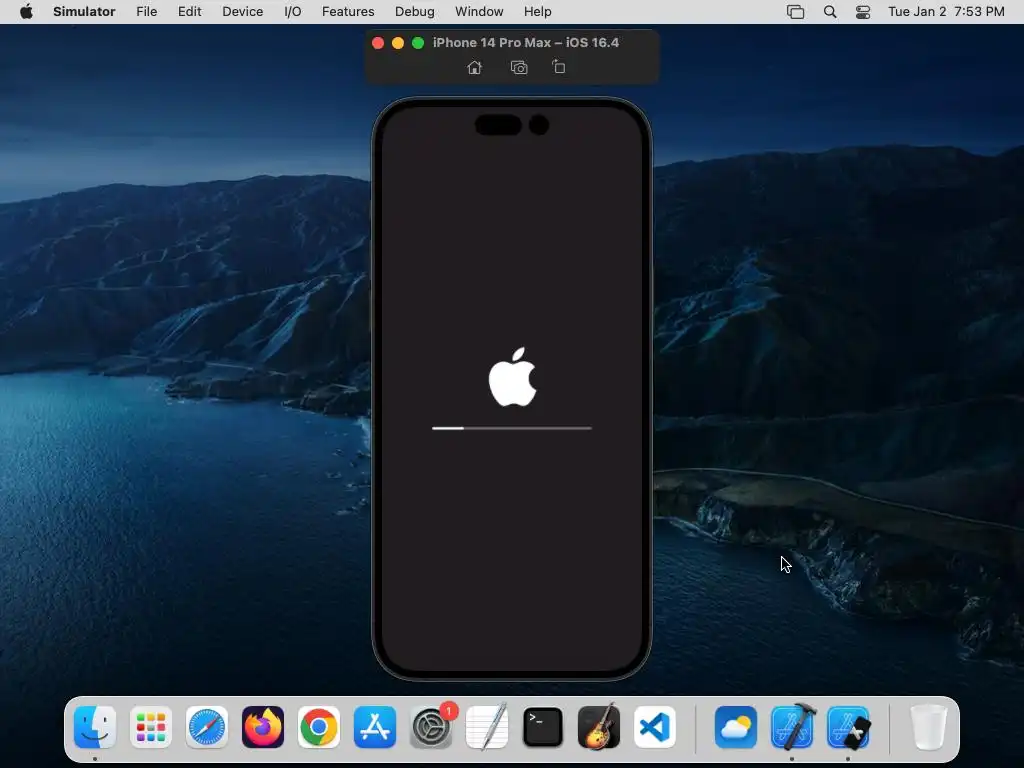Screen dimensions: 1024x768
Task: Open the Apple menu
Action: (26, 11)
